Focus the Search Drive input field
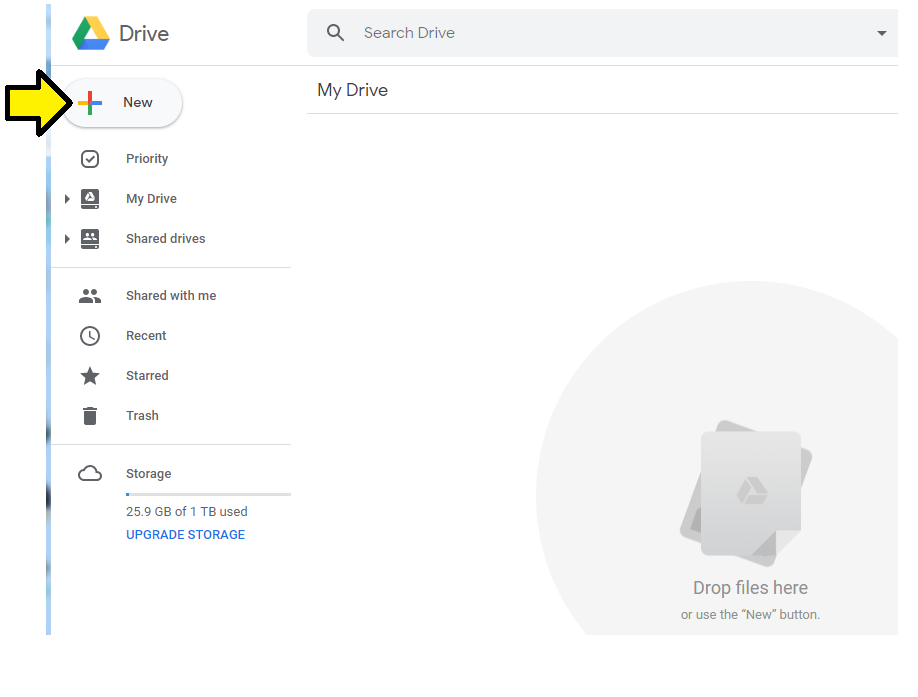The image size is (918, 697). coord(602,33)
